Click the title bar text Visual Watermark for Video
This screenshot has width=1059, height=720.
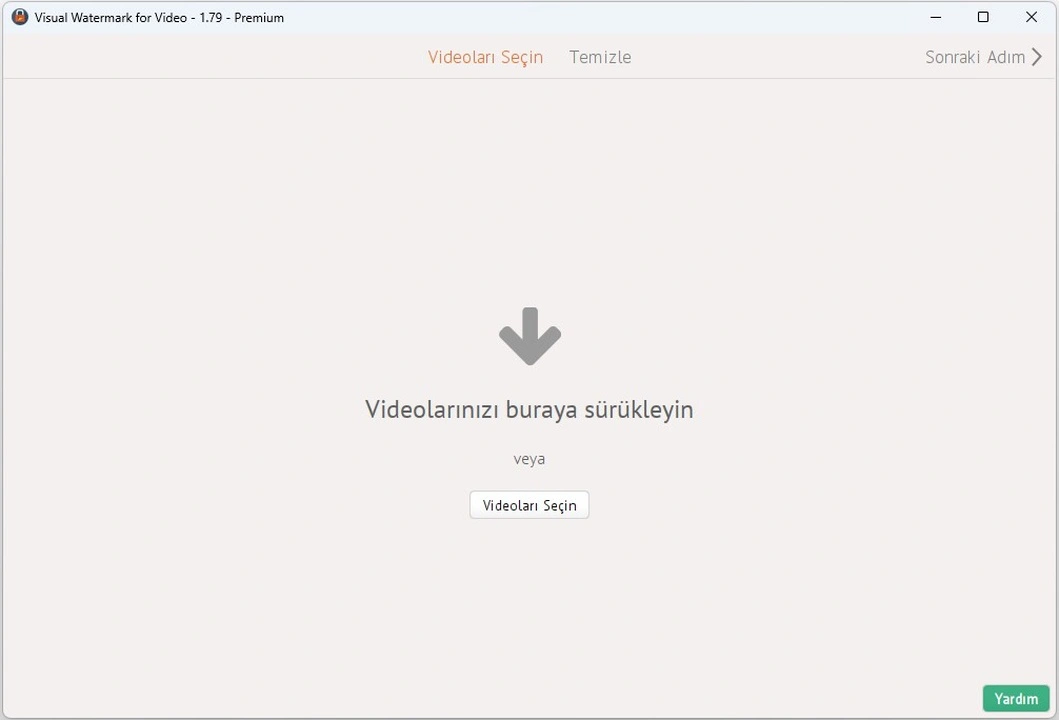point(158,17)
